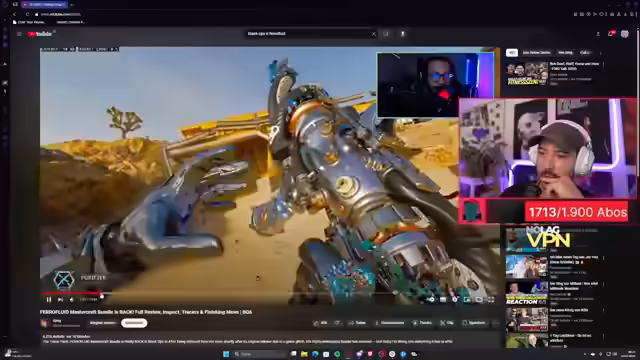Open the top recommended video thumbnail
Image resolution: width=640 pixels, height=360 pixels.
point(527,74)
